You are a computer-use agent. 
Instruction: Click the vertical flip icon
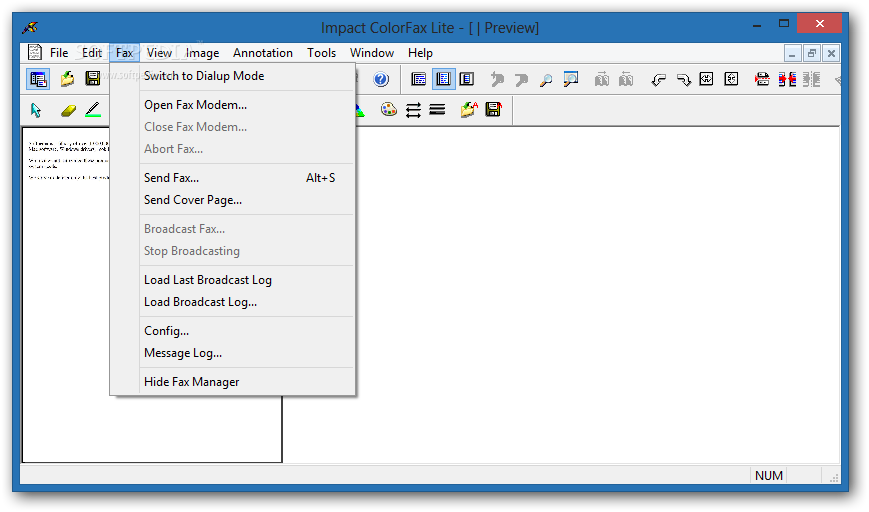(731, 79)
